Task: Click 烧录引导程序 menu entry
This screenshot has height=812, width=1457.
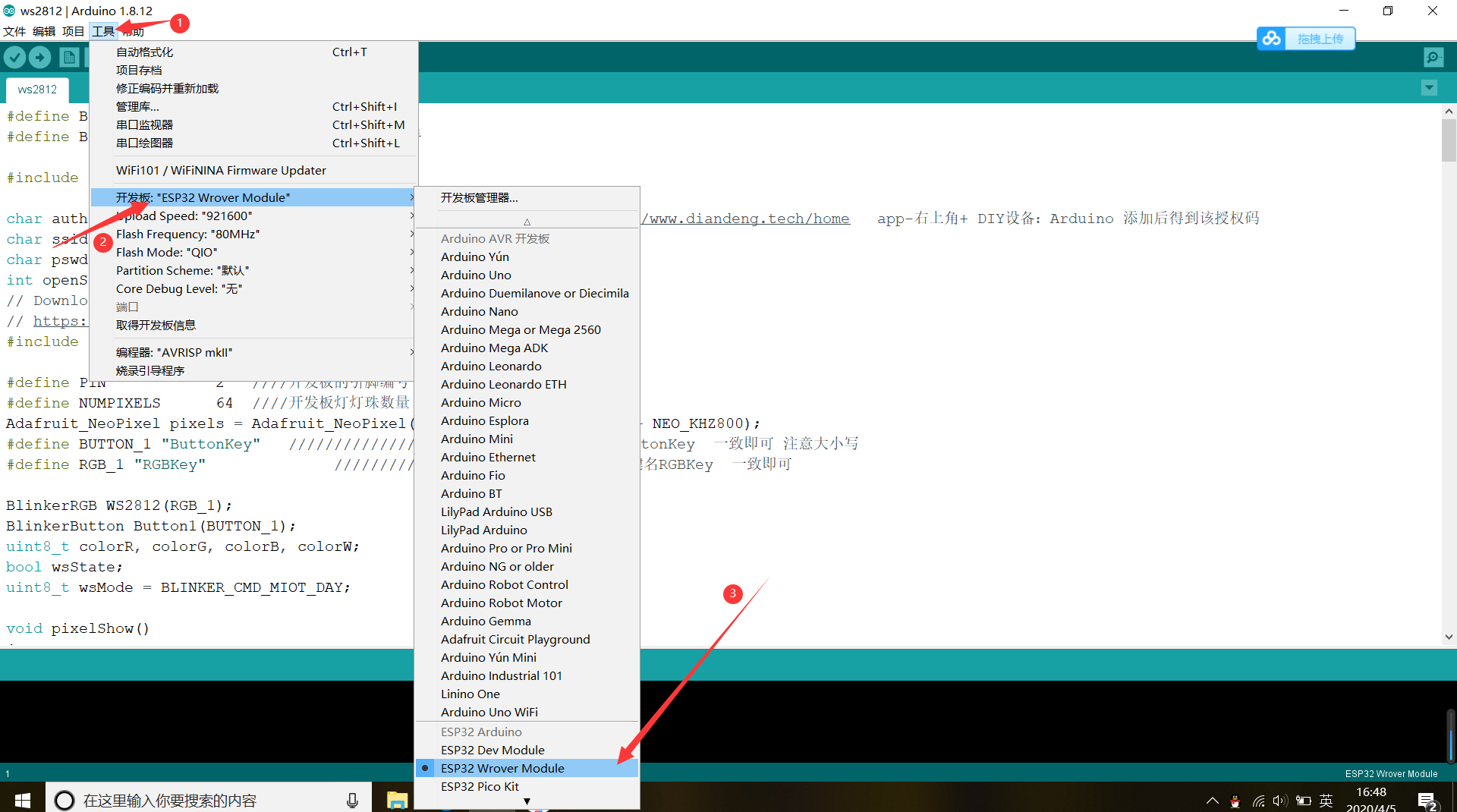Action: [254, 370]
